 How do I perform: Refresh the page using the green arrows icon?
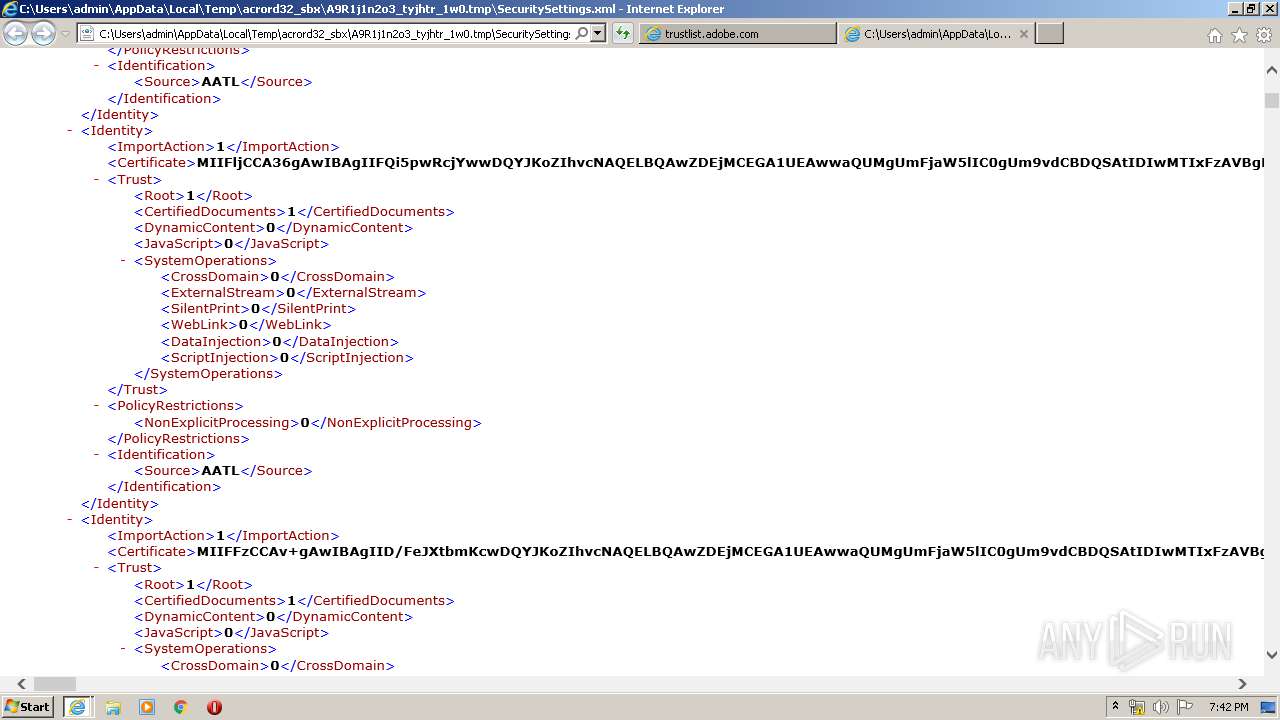click(623, 33)
